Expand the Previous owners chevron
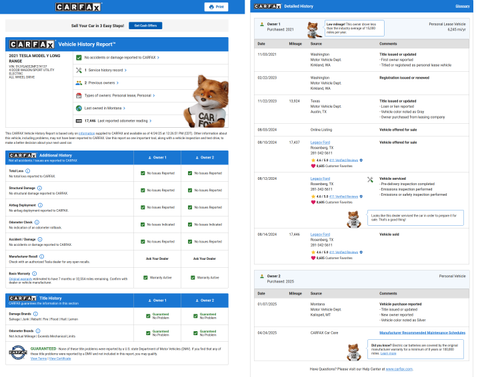490x378 pixels. point(118,83)
